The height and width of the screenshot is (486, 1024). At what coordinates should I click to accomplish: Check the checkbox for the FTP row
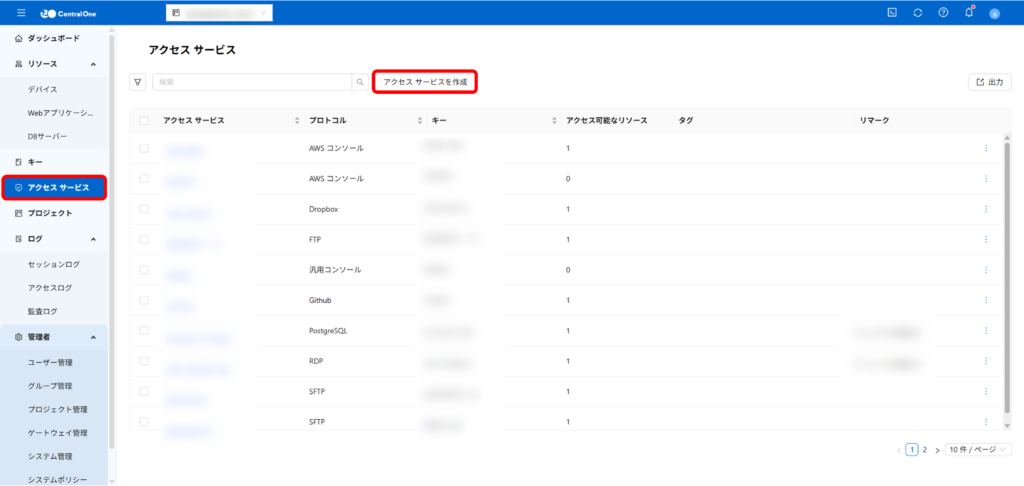[x=144, y=239]
